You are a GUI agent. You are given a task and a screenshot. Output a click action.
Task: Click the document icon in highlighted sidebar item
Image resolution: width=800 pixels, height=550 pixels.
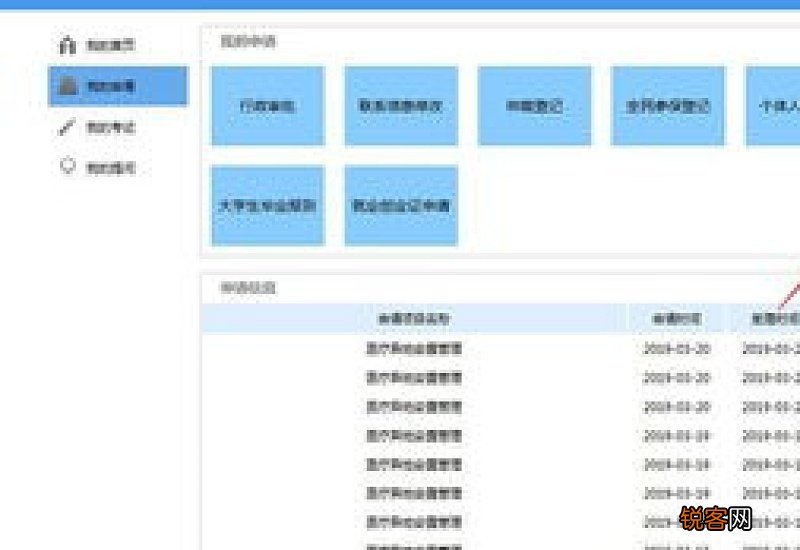pos(68,86)
